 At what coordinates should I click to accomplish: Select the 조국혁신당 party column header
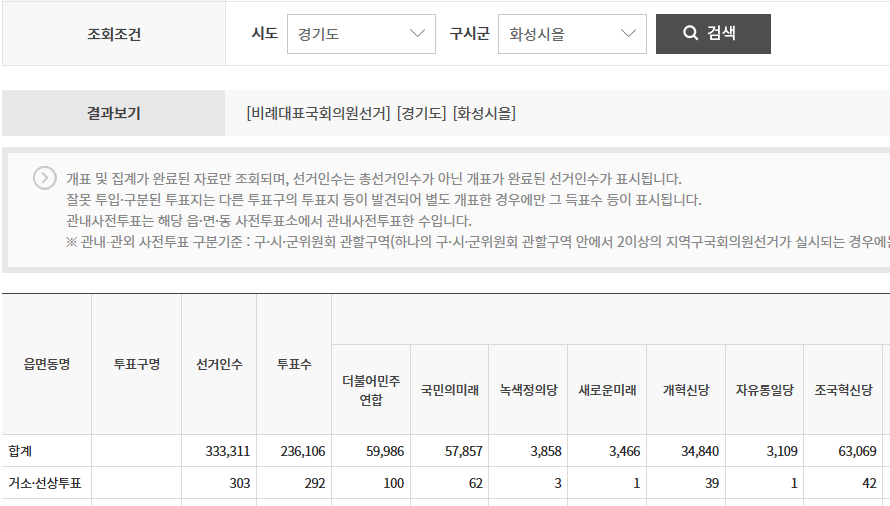(x=844, y=390)
